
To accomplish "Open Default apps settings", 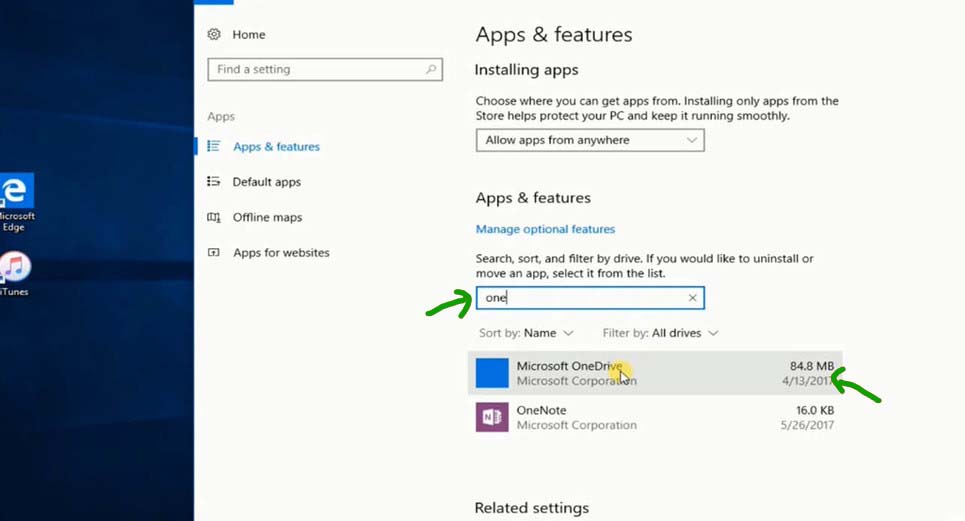I will coord(266,182).
